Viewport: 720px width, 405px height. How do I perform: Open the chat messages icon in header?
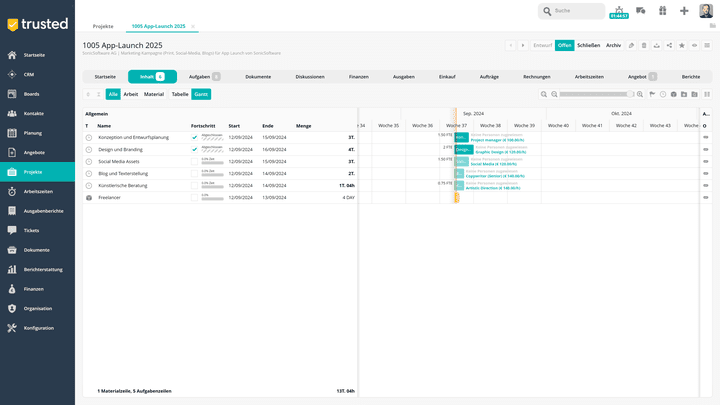point(641,11)
